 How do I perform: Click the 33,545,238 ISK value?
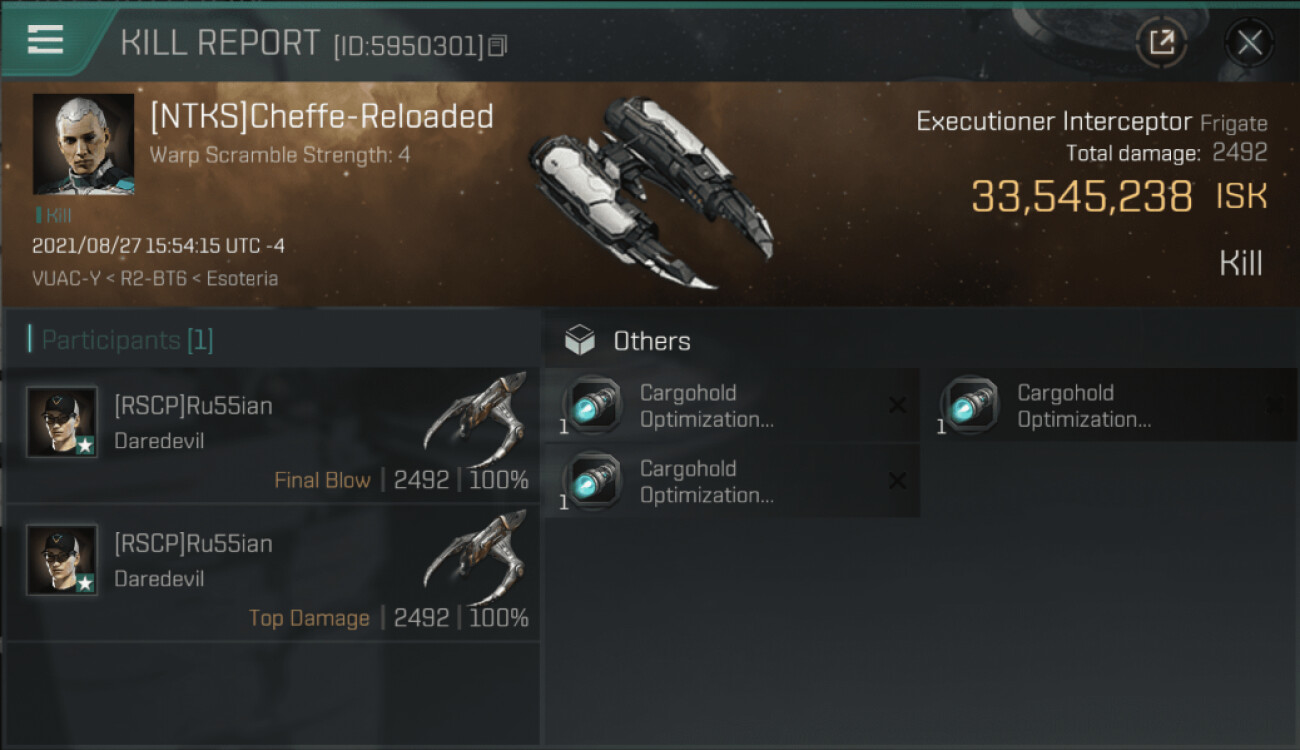(x=1082, y=197)
